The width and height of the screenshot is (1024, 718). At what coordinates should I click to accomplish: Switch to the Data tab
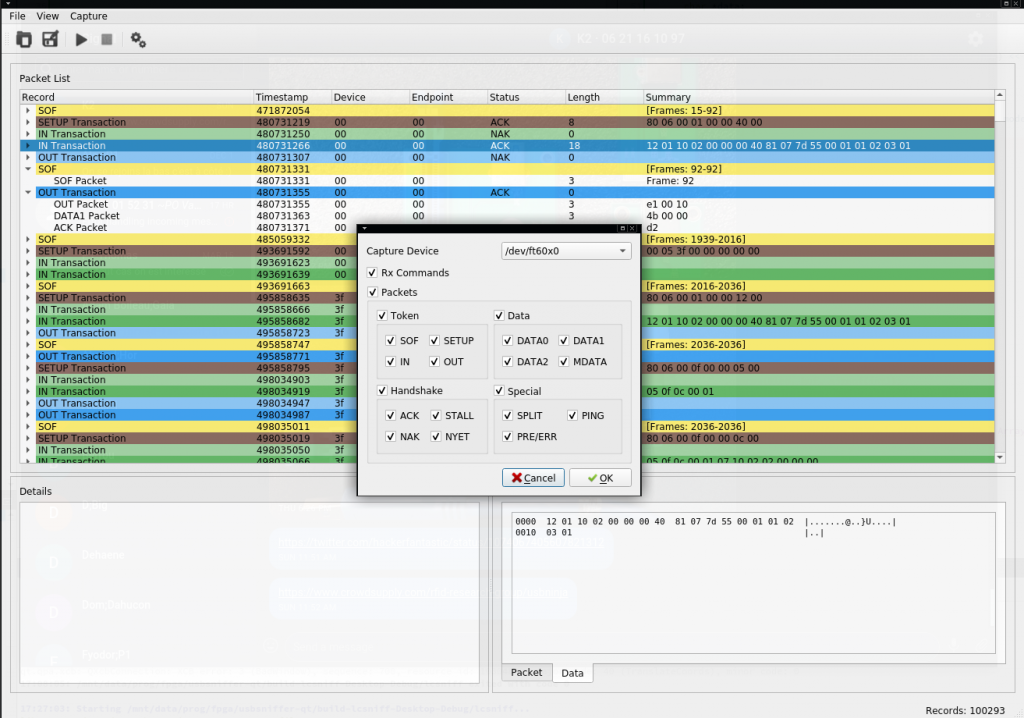point(572,673)
